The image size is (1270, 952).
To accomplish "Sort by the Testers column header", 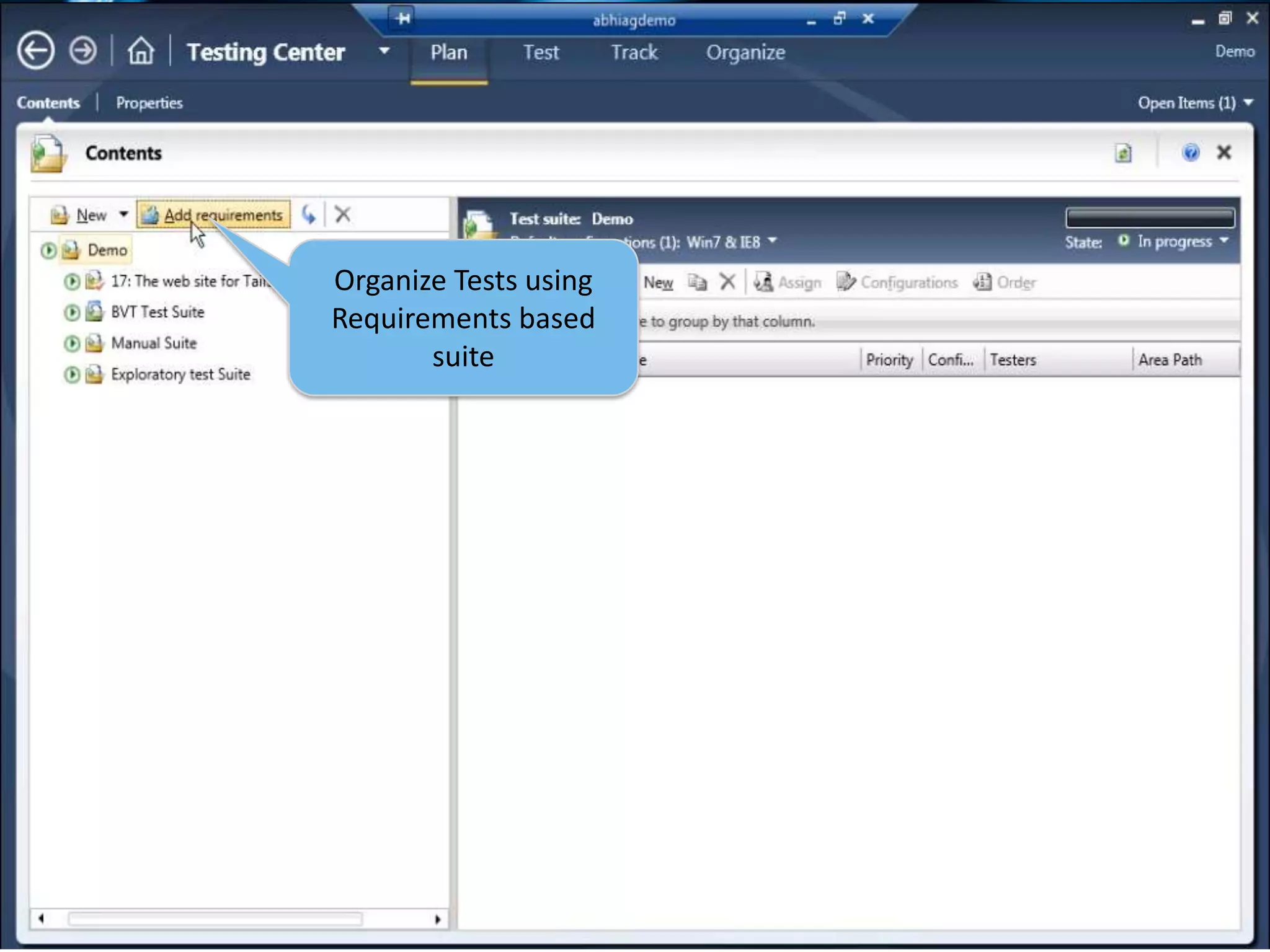I will 1058,360.
